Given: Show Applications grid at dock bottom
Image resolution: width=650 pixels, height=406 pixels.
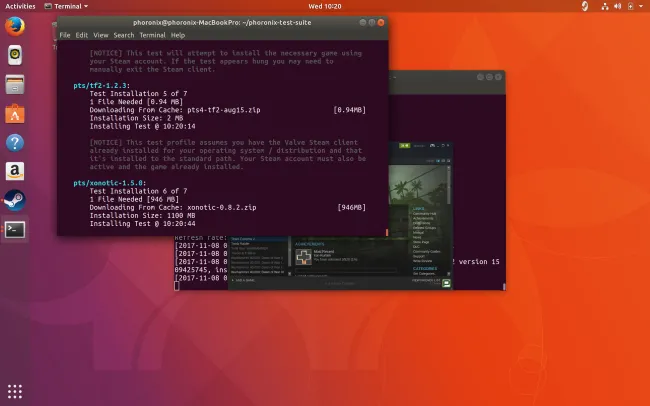Looking at the screenshot, I should (16, 390).
